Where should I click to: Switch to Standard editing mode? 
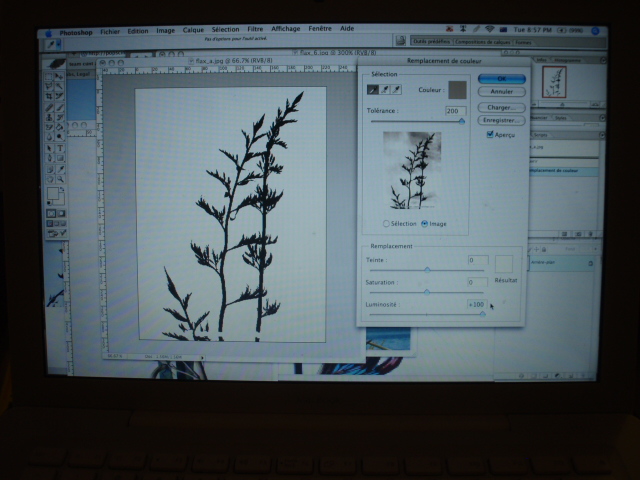pyautogui.click(x=51, y=213)
